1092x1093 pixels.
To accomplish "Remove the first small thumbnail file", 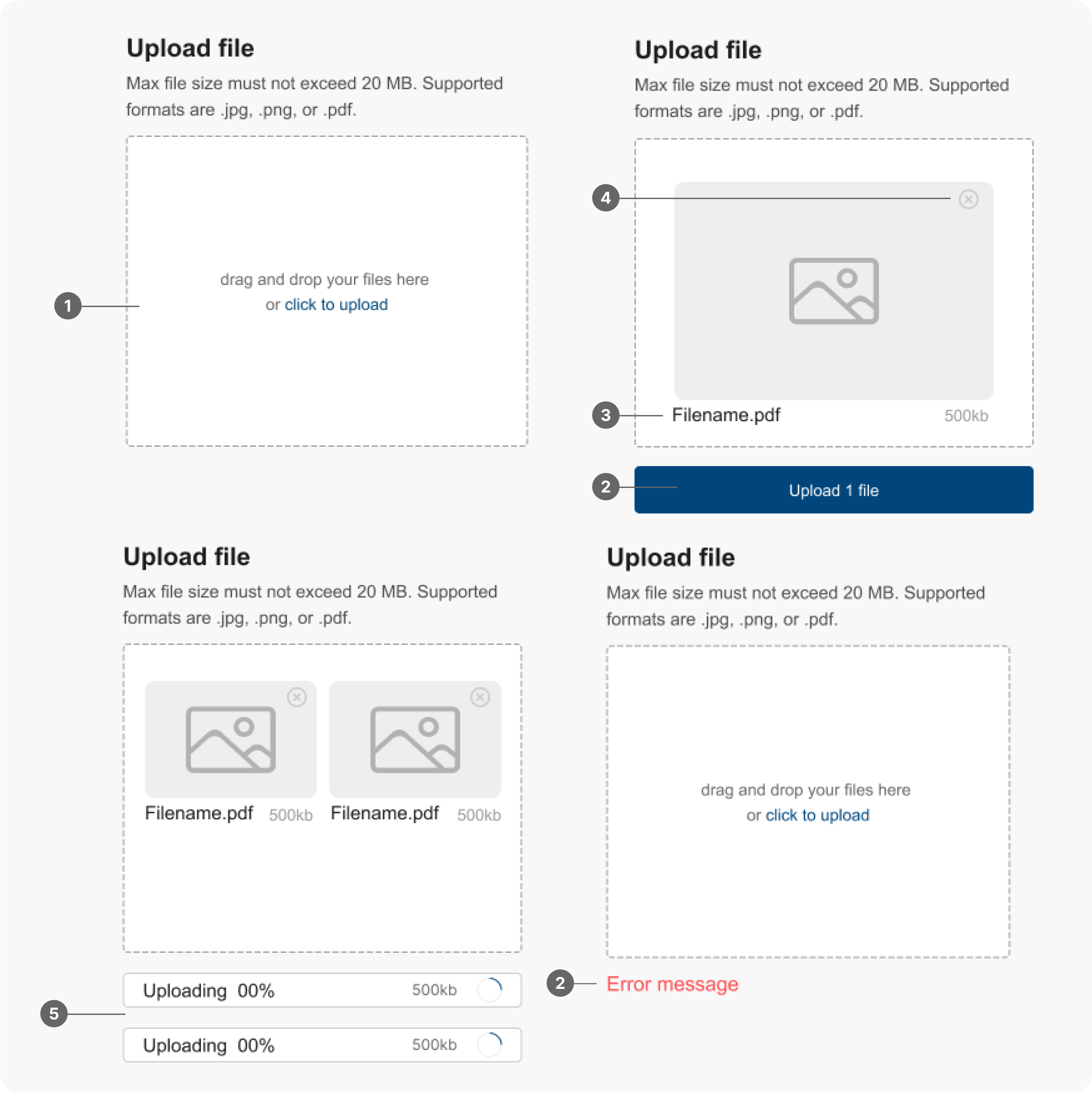I will coord(296,697).
